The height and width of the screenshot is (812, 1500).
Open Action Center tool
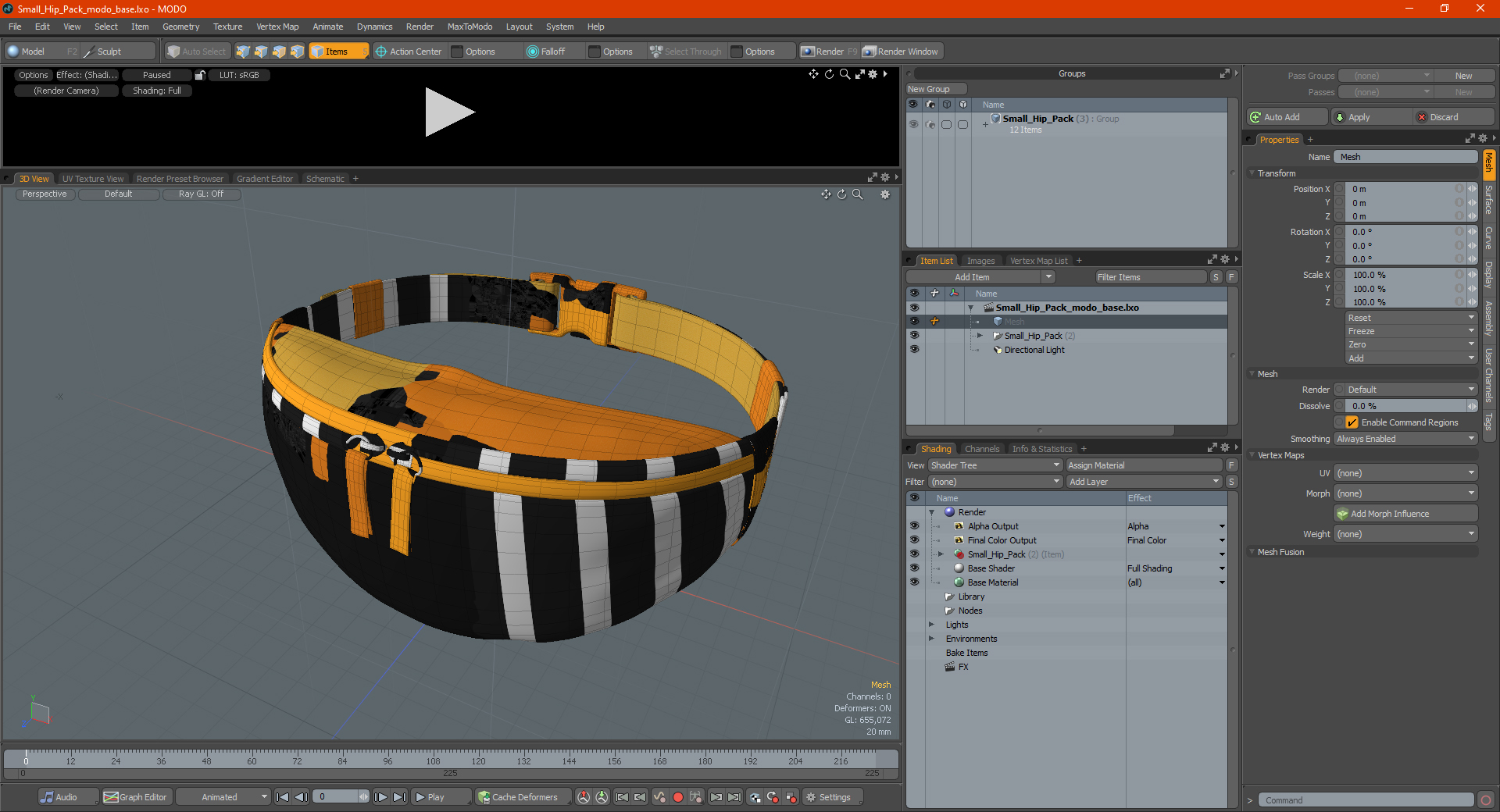[x=409, y=52]
